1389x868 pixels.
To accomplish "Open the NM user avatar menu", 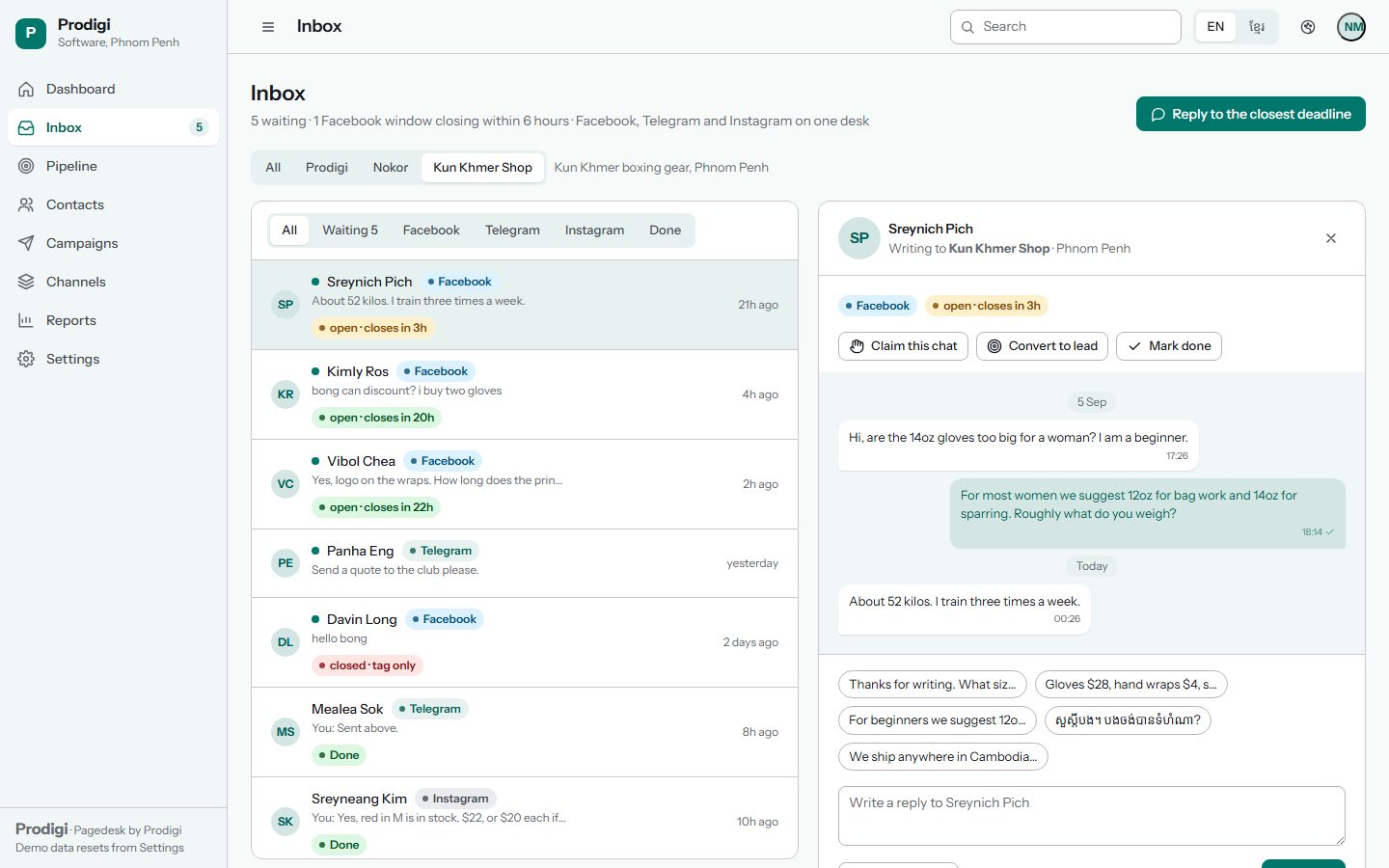I will (x=1352, y=27).
